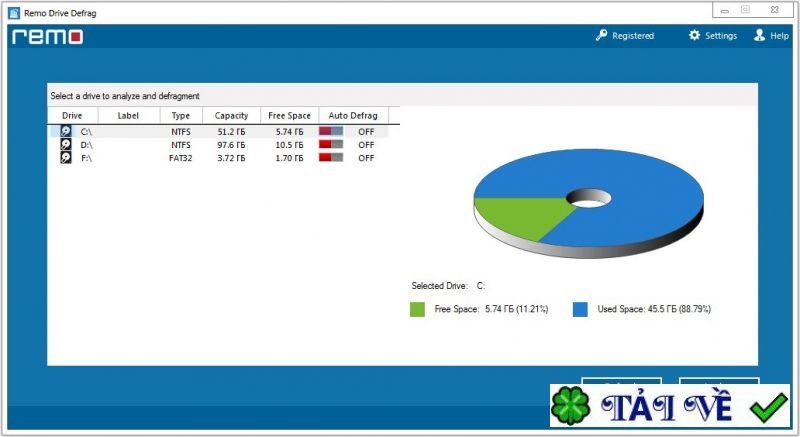Click the Remo Drive Defrag title bar icon

pyautogui.click(x=14, y=13)
